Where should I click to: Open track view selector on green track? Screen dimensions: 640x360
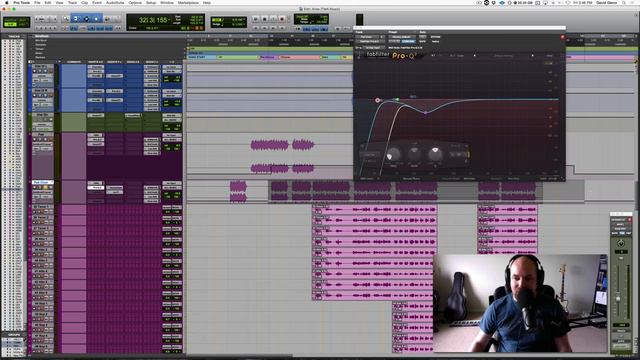42,124
